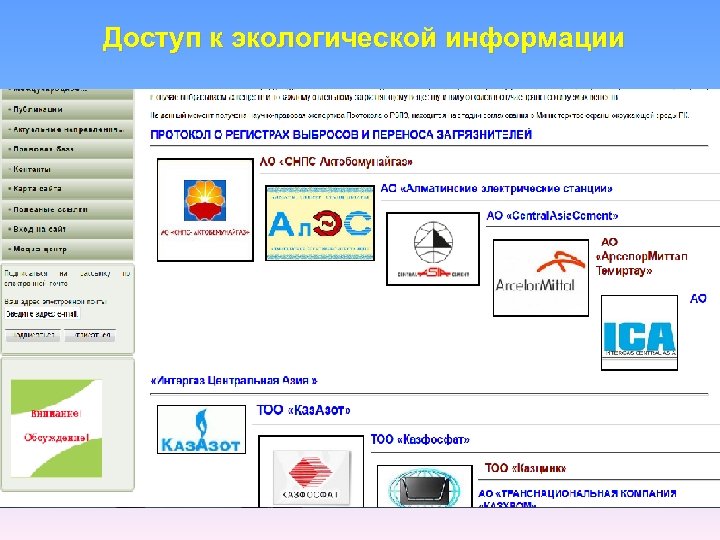This screenshot has width=720, height=540.
Task: Open the Вход на сайт item
Action: pos(67,229)
